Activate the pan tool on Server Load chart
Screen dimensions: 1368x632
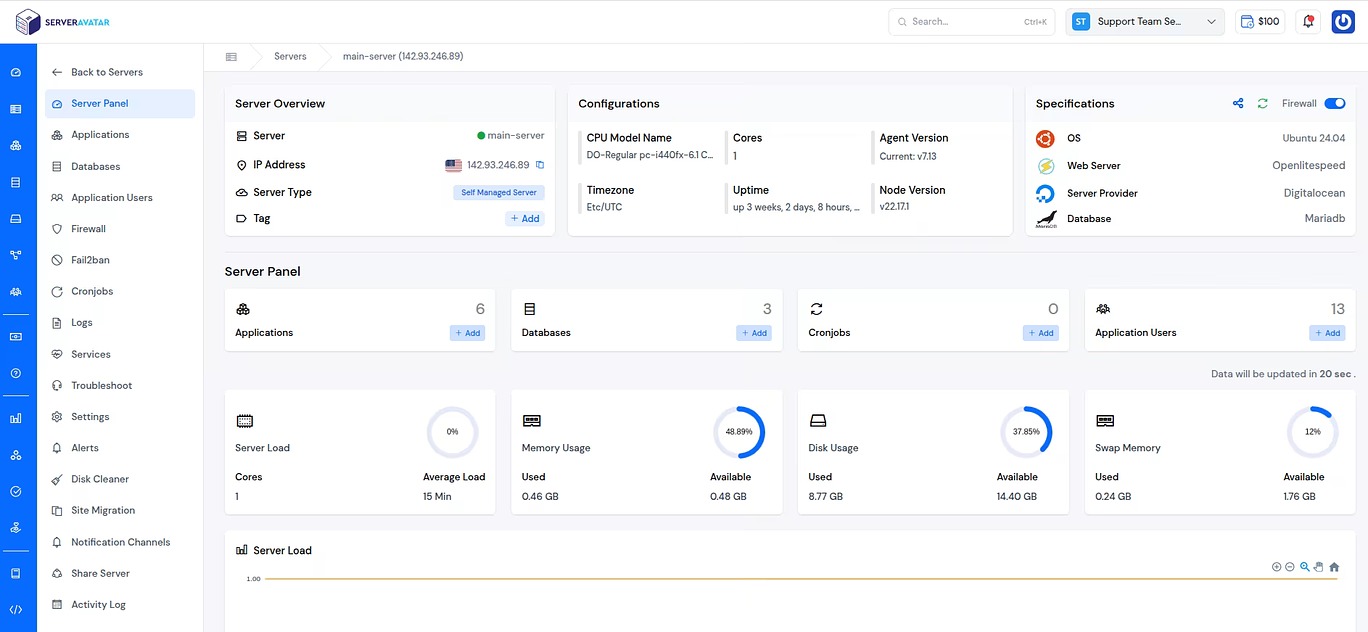tap(1318, 566)
